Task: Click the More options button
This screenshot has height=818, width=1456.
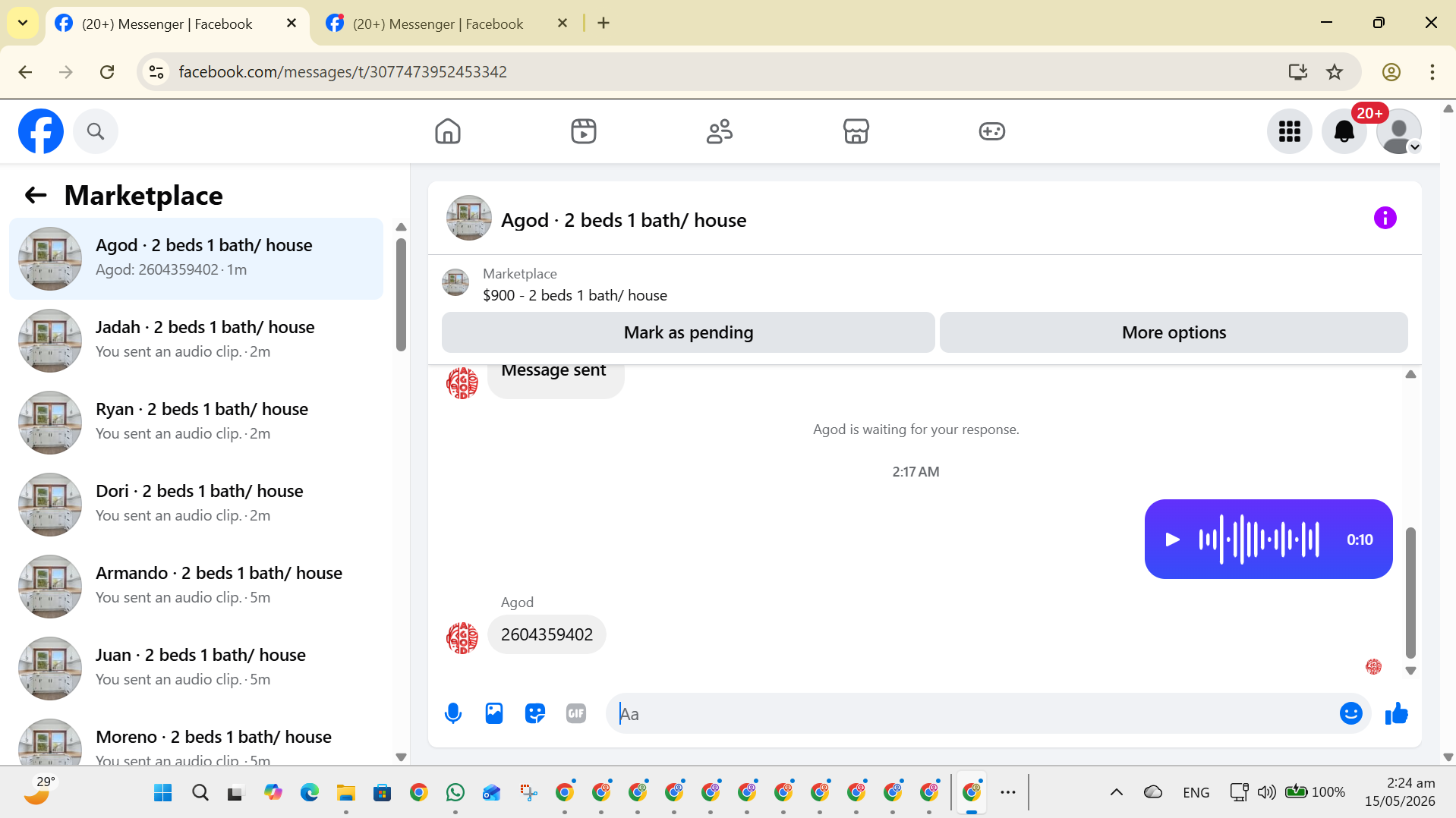Action: coord(1174,332)
